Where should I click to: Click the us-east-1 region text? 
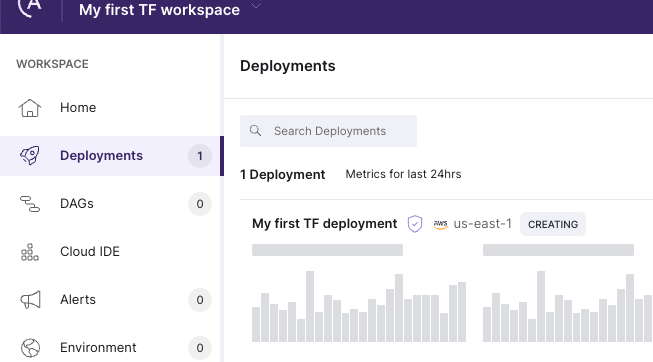tap(482, 224)
